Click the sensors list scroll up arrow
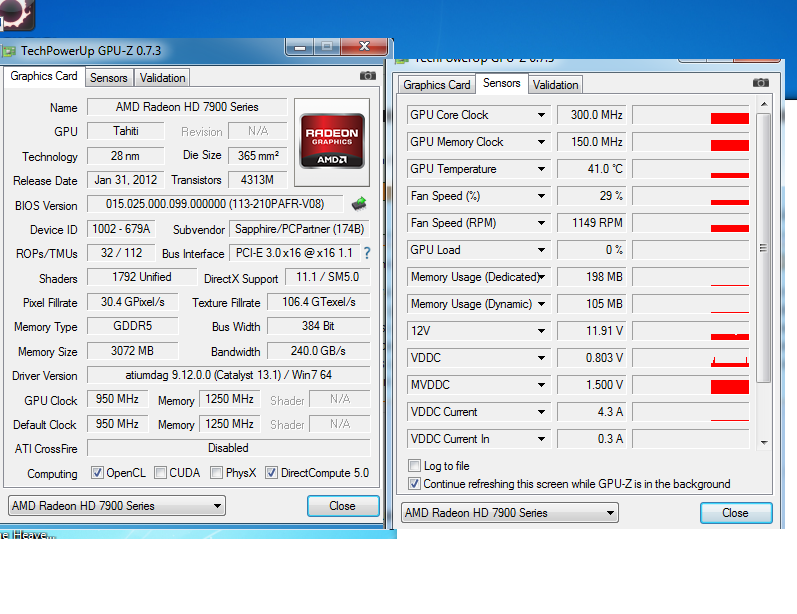 [763, 104]
